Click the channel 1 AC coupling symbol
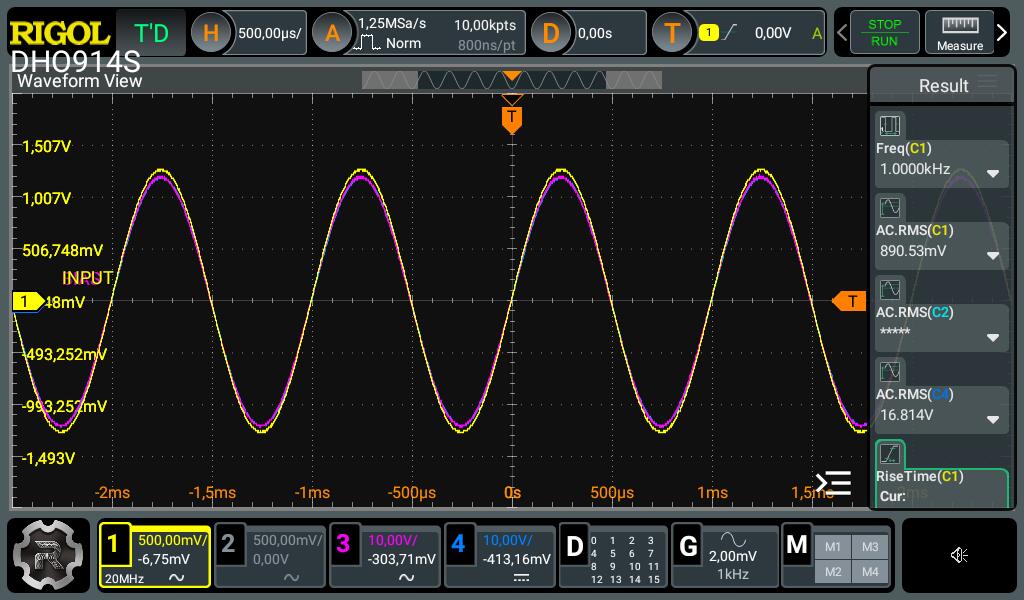Image resolution: width=1024 pixels, height=600 pixels. click(x=176, y=578)
